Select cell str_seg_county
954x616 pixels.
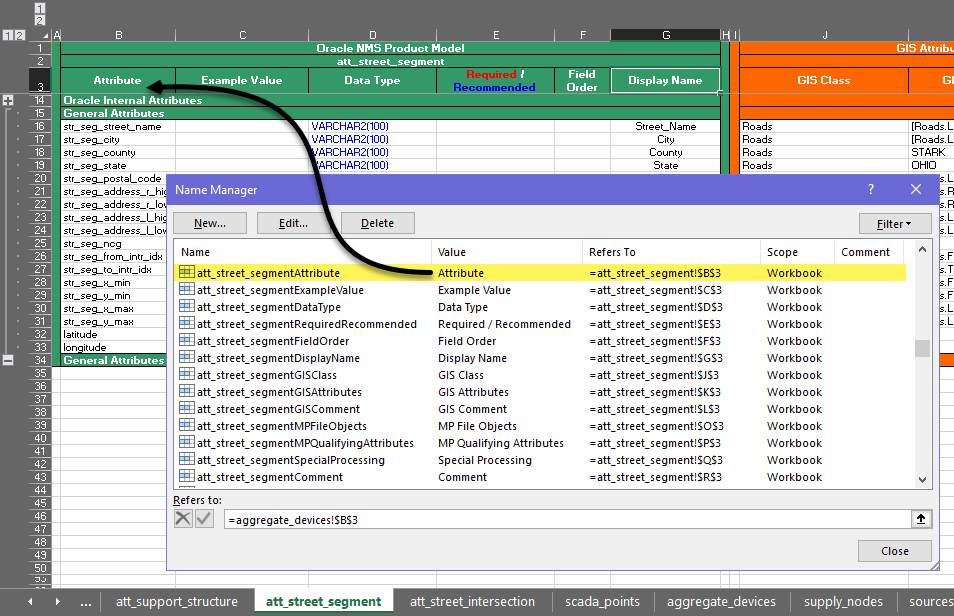[118, 152]
